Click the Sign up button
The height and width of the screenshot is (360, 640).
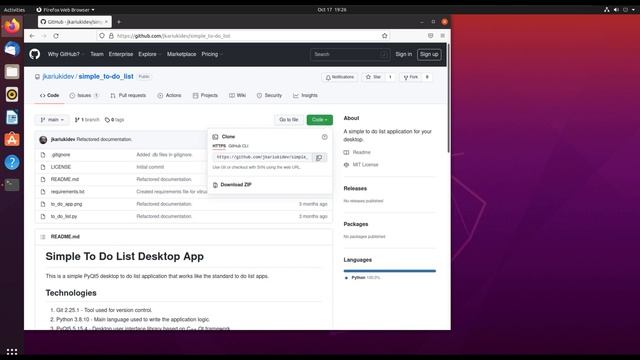429,54
